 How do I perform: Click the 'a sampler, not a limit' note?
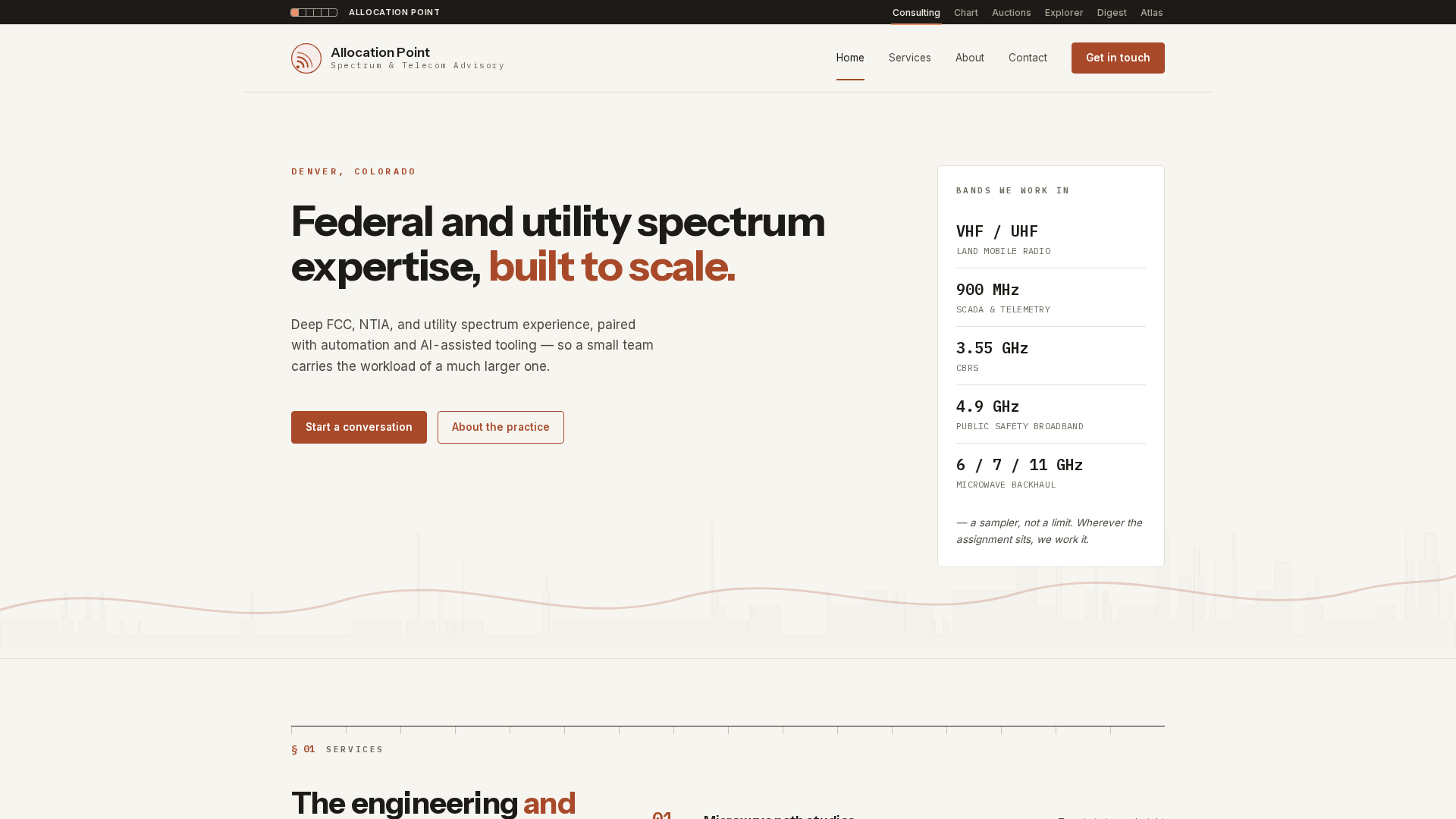1050,531
